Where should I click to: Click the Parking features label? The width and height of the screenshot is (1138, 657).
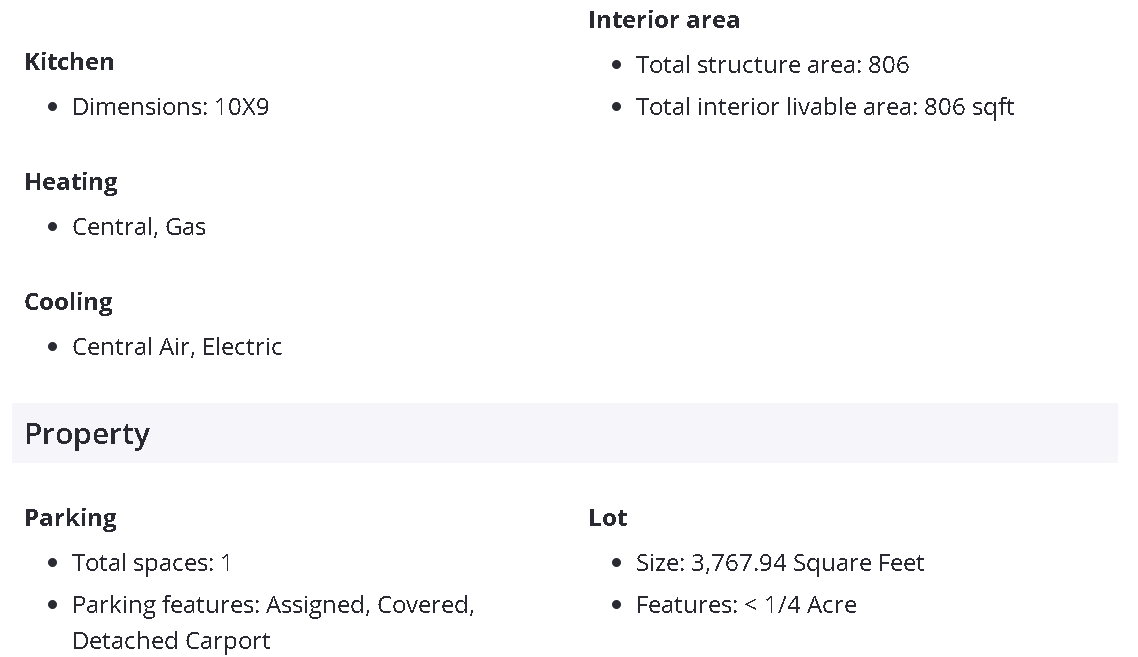(x=165, y=605)
